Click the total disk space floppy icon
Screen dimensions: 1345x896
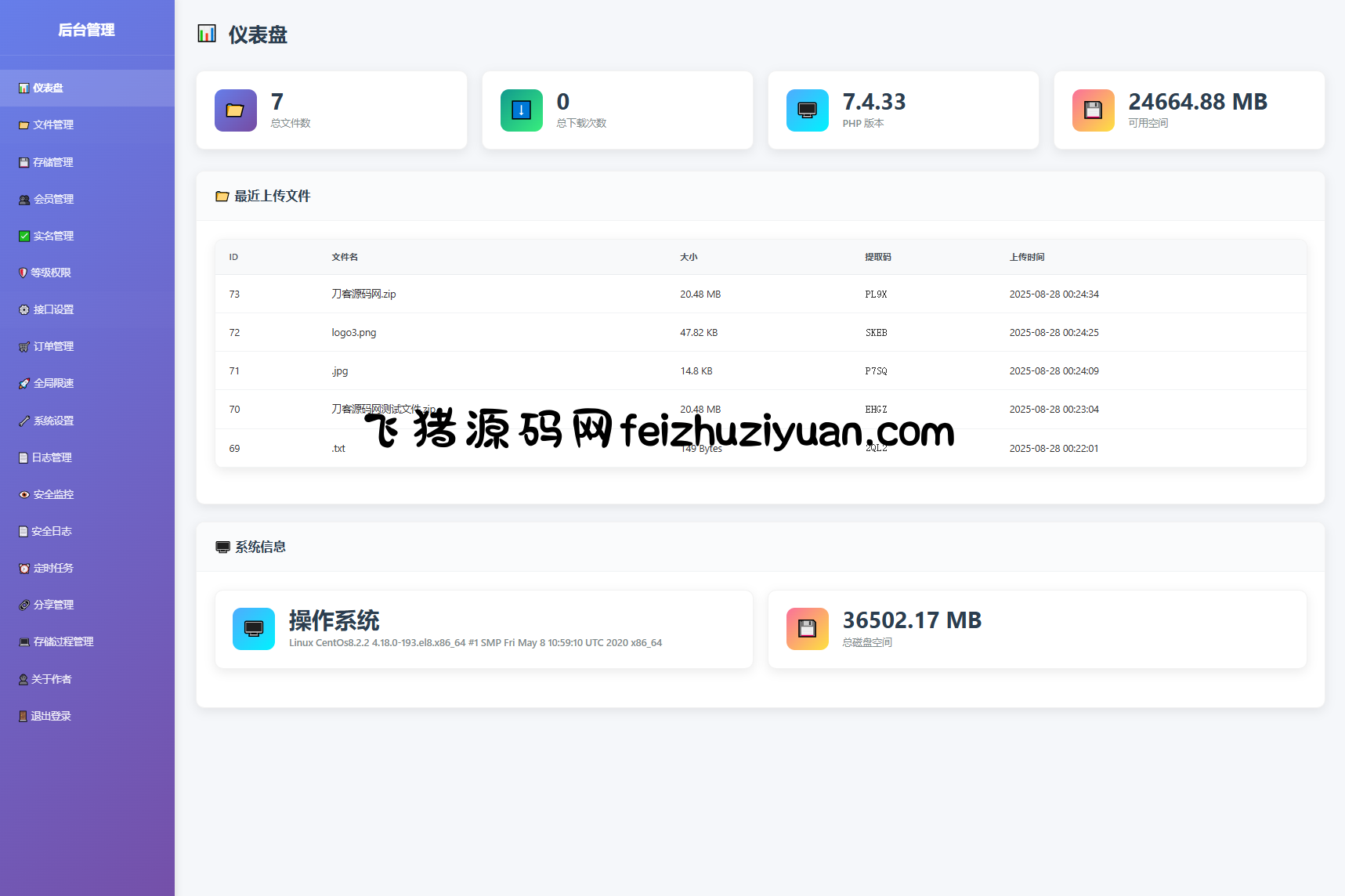coord(807,629)
